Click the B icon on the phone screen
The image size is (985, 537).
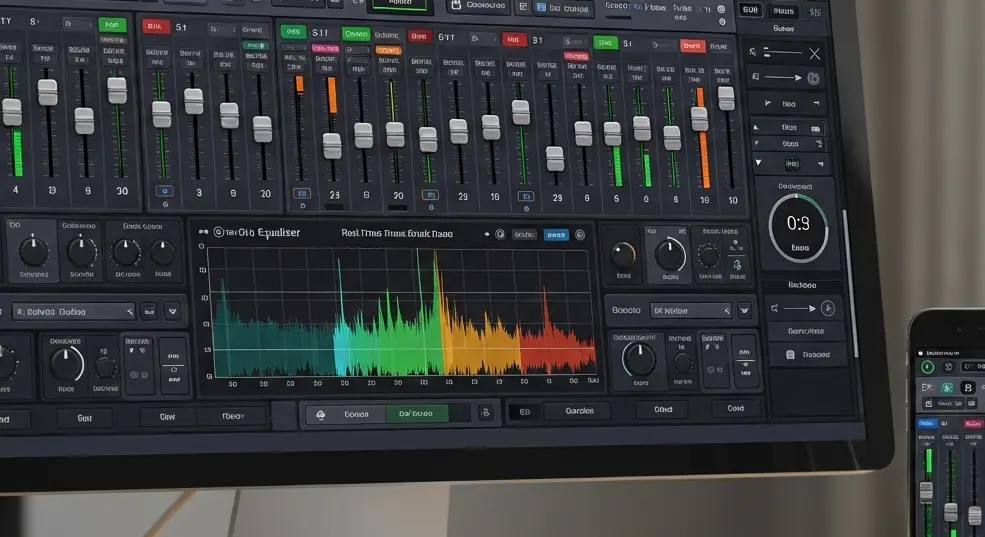click(x=968, y=387)
